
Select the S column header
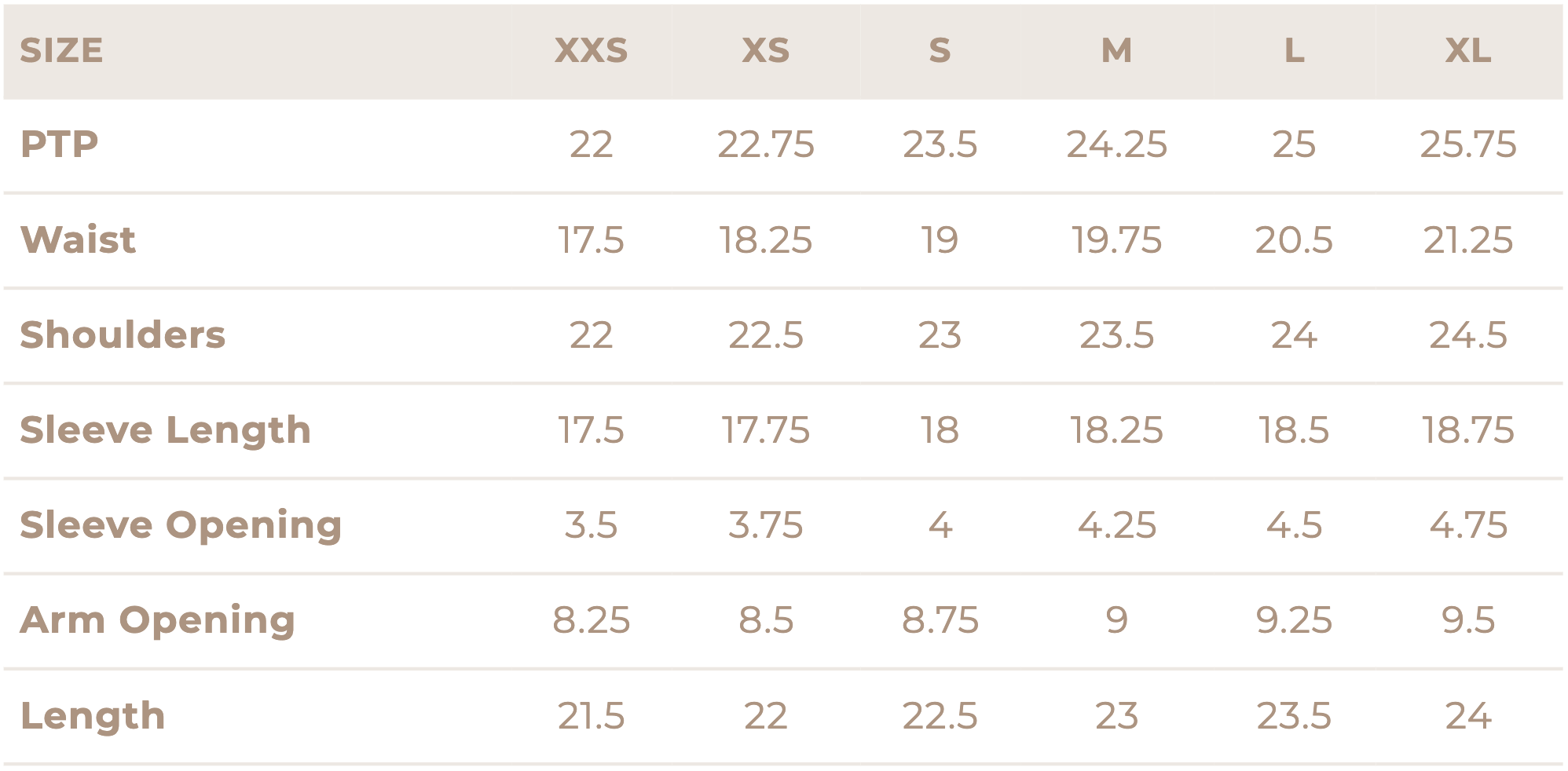coord(940,51)
